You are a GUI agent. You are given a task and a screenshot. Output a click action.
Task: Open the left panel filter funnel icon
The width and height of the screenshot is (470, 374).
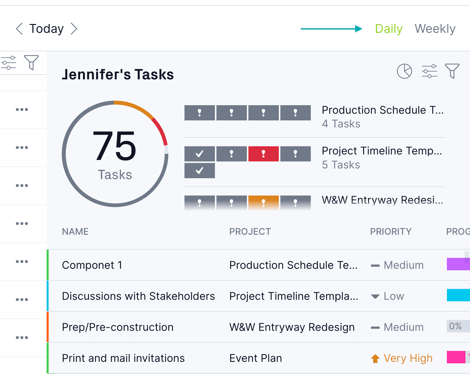(31, 62)
